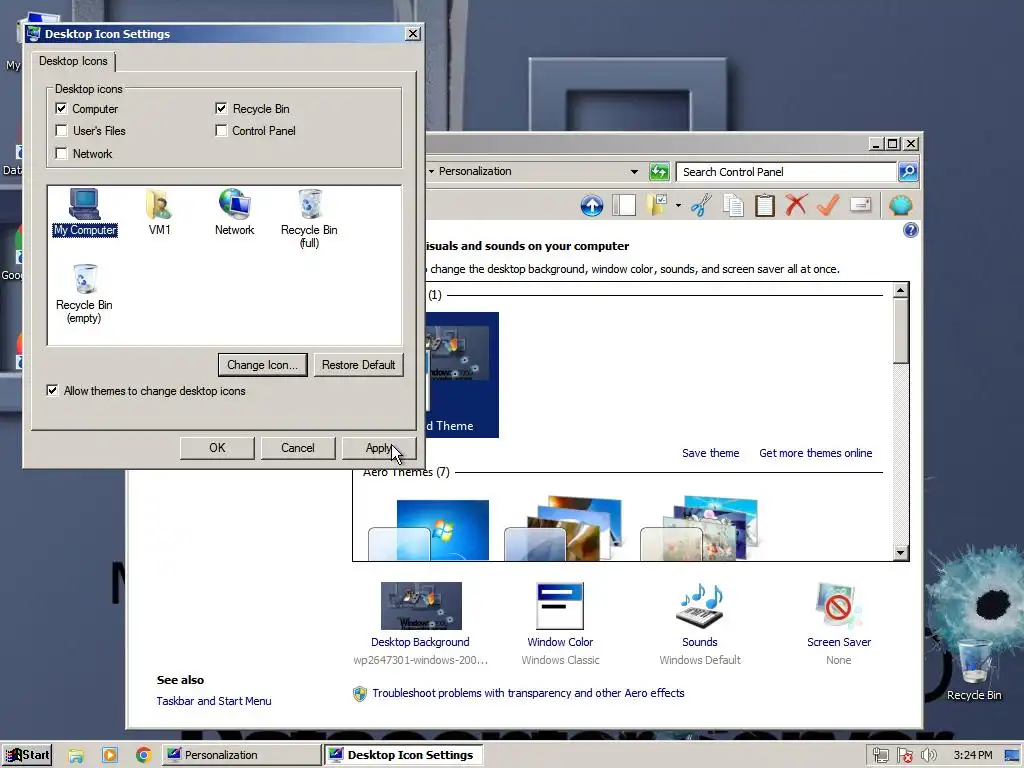Check the Control Panel checkbox

click(221, 131)
